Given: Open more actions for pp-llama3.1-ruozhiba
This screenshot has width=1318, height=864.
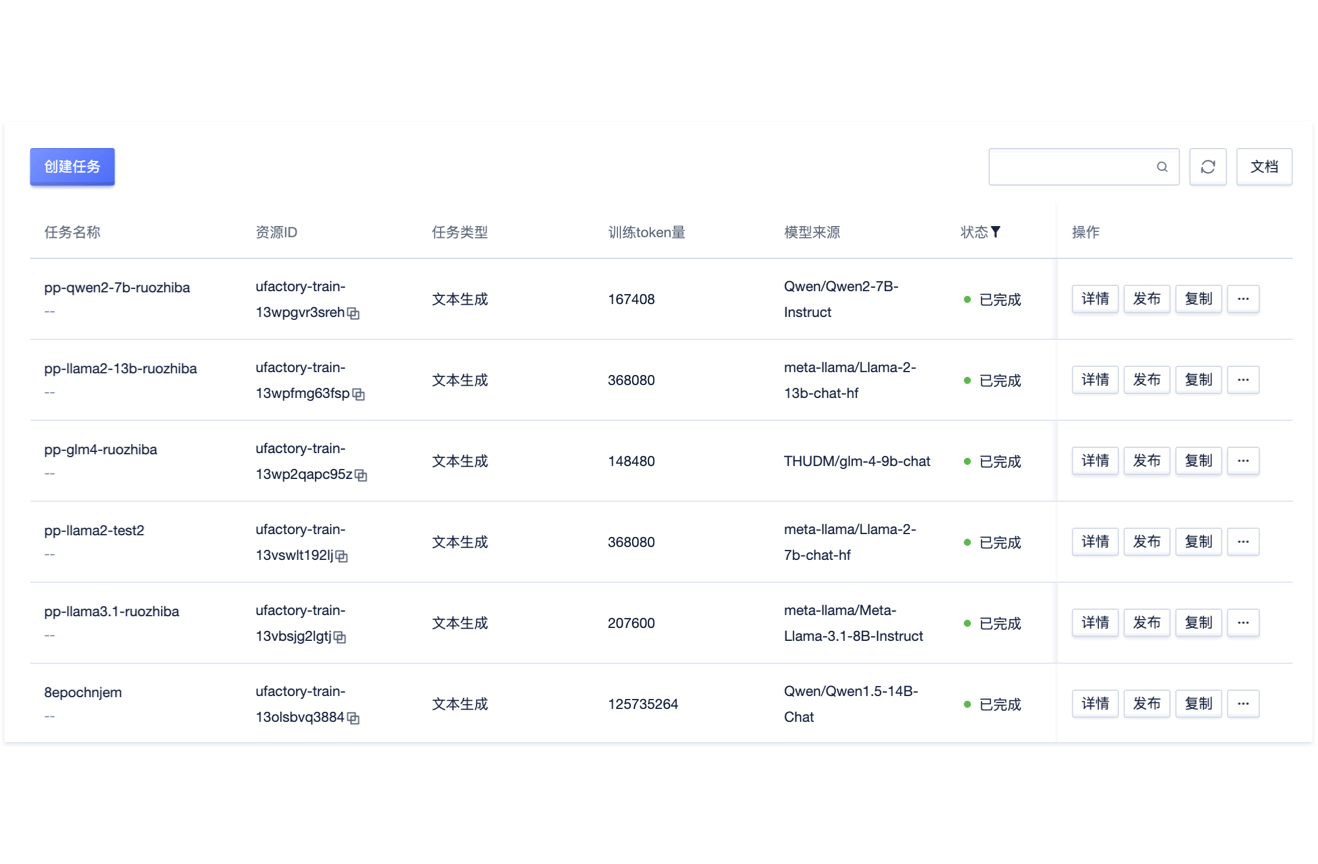Looking at the screenshot, I should 1243,623.
